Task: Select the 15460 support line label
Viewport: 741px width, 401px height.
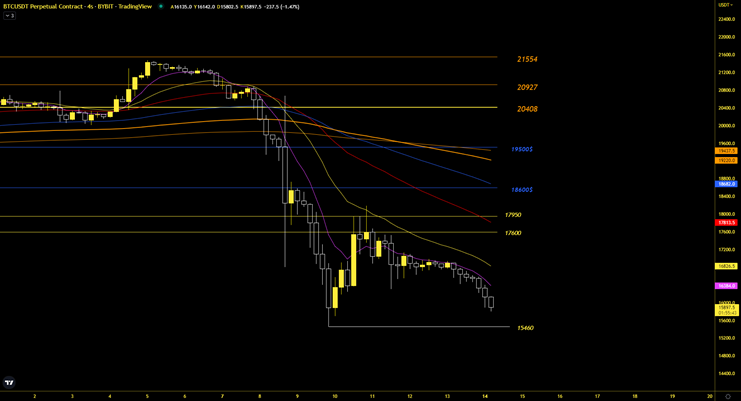Action: click(x=525, y=328)
